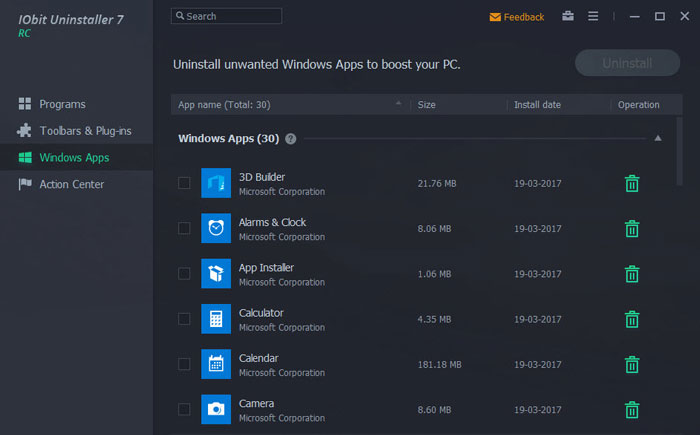Click the 21.76 MB size value

(x=437, y=184)
